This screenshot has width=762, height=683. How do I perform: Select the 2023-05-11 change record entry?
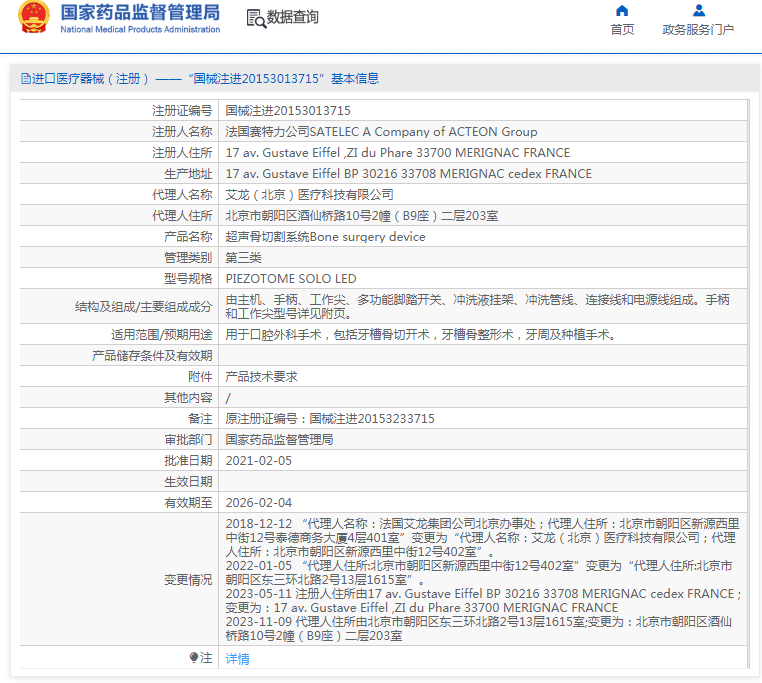click(483, 601)
